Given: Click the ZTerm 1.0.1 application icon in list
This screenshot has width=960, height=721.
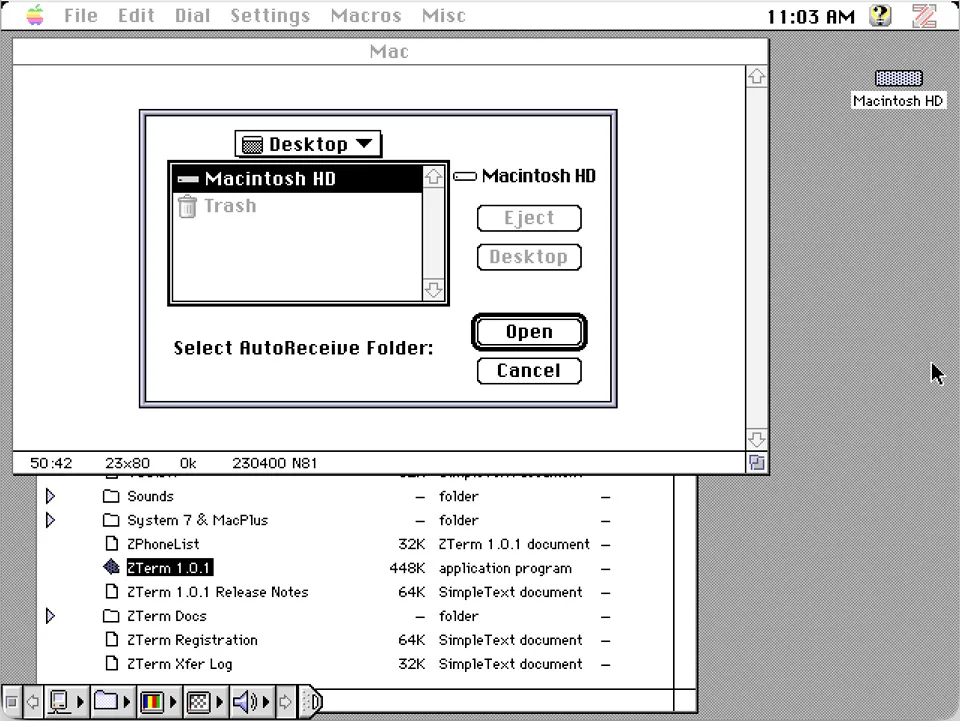Looking at the screenshot, I should (x=111, y=568).
